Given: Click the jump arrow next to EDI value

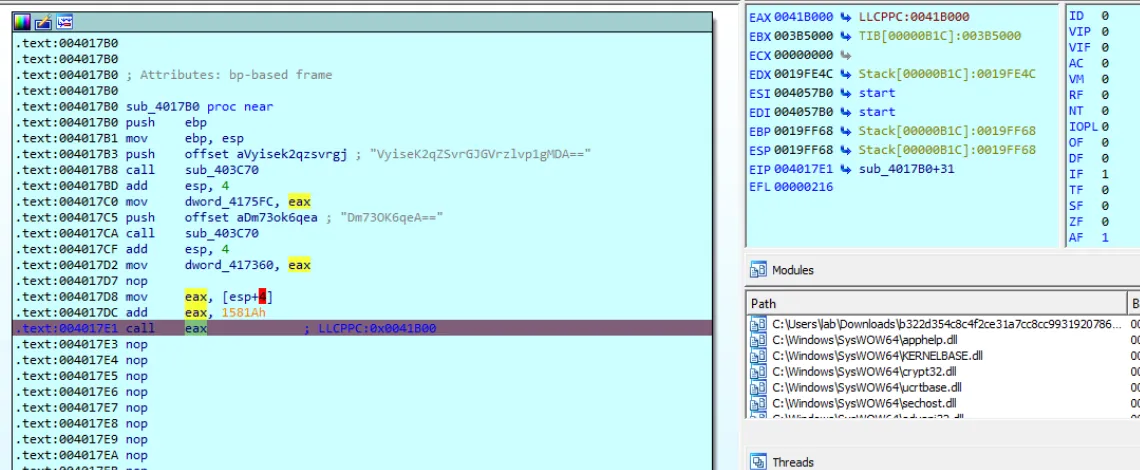Looking at the screenshot, I should click(846, 112).
